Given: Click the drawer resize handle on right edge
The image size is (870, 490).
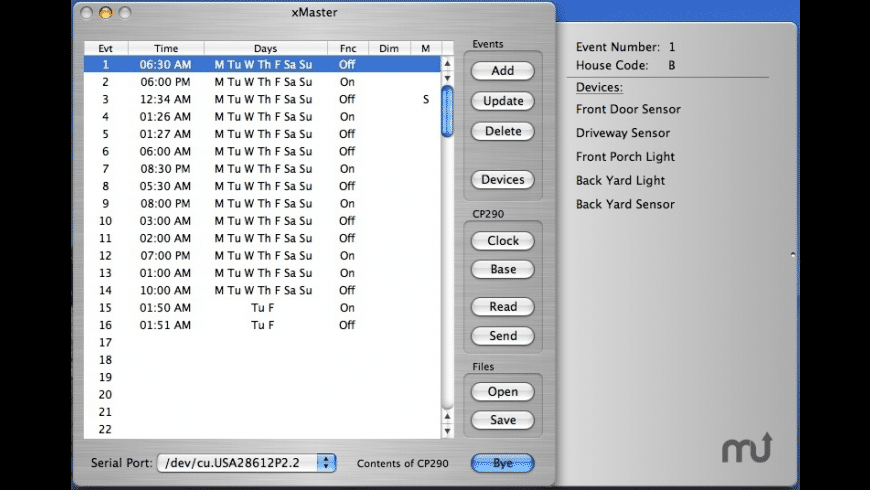Looking at the screenshot, I should (793, 255).
